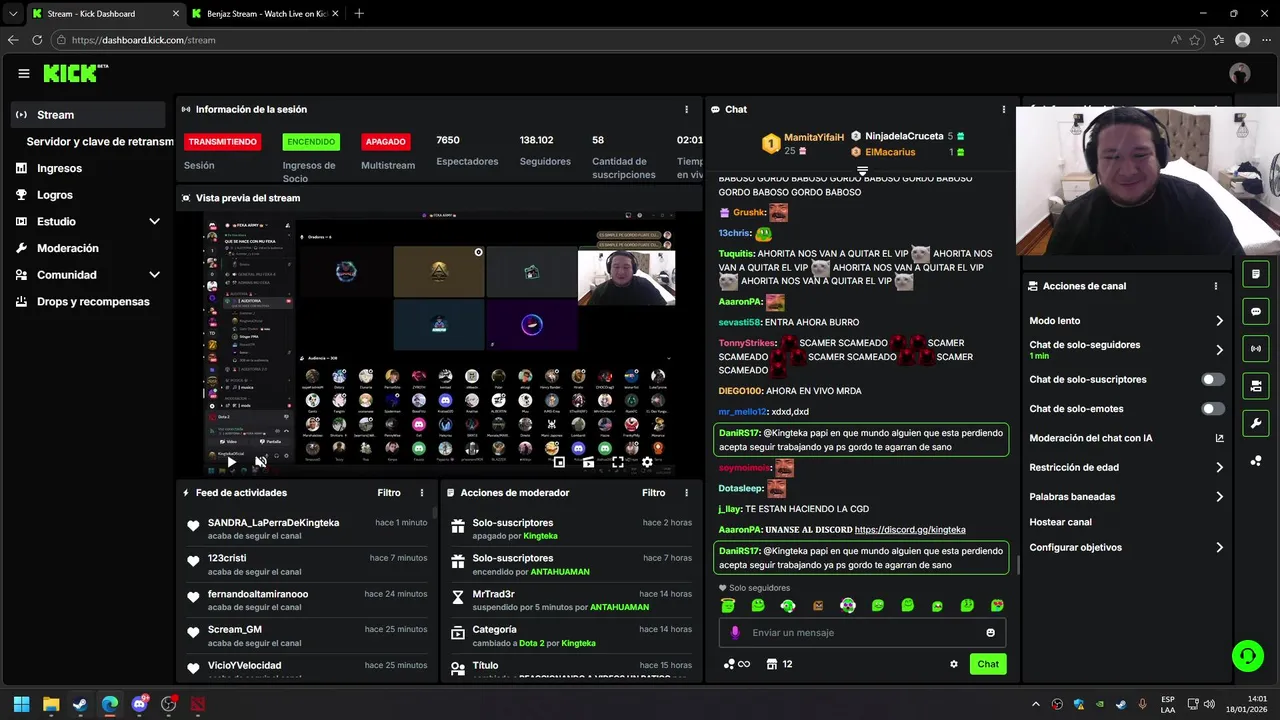The height and width of the screenshot is (720, 1280).
Task: Open options menu for Información de la sesión panel
Action: coord(686,109)
